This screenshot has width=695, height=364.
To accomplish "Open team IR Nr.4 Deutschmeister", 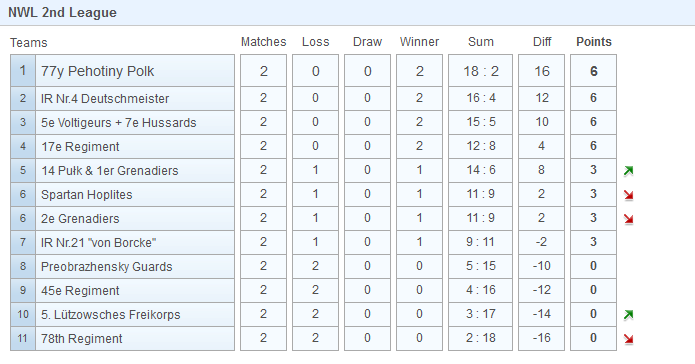I will point(105,98).
